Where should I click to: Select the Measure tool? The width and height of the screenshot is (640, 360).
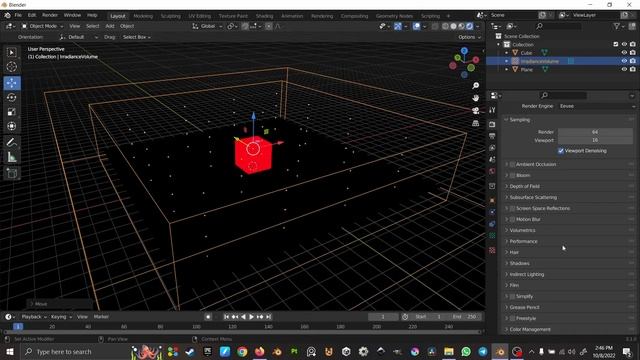[12, 157]
